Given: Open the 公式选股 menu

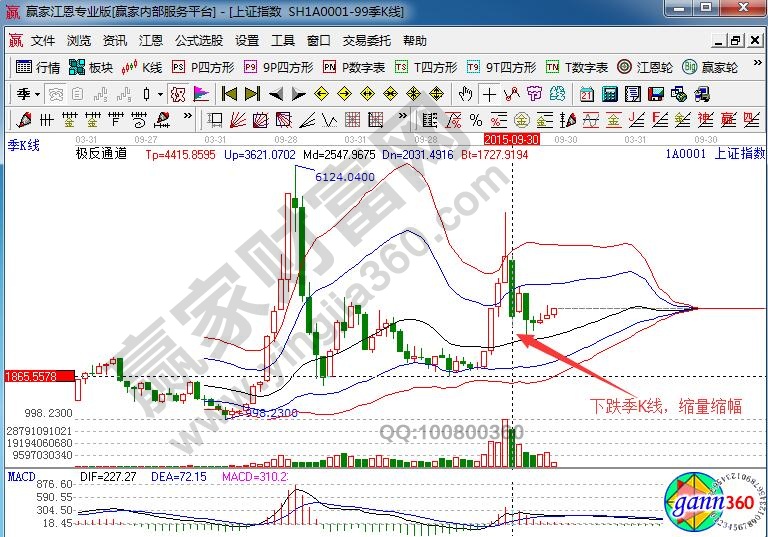Looking at the screenshot, I should click(x=199, y=41).
